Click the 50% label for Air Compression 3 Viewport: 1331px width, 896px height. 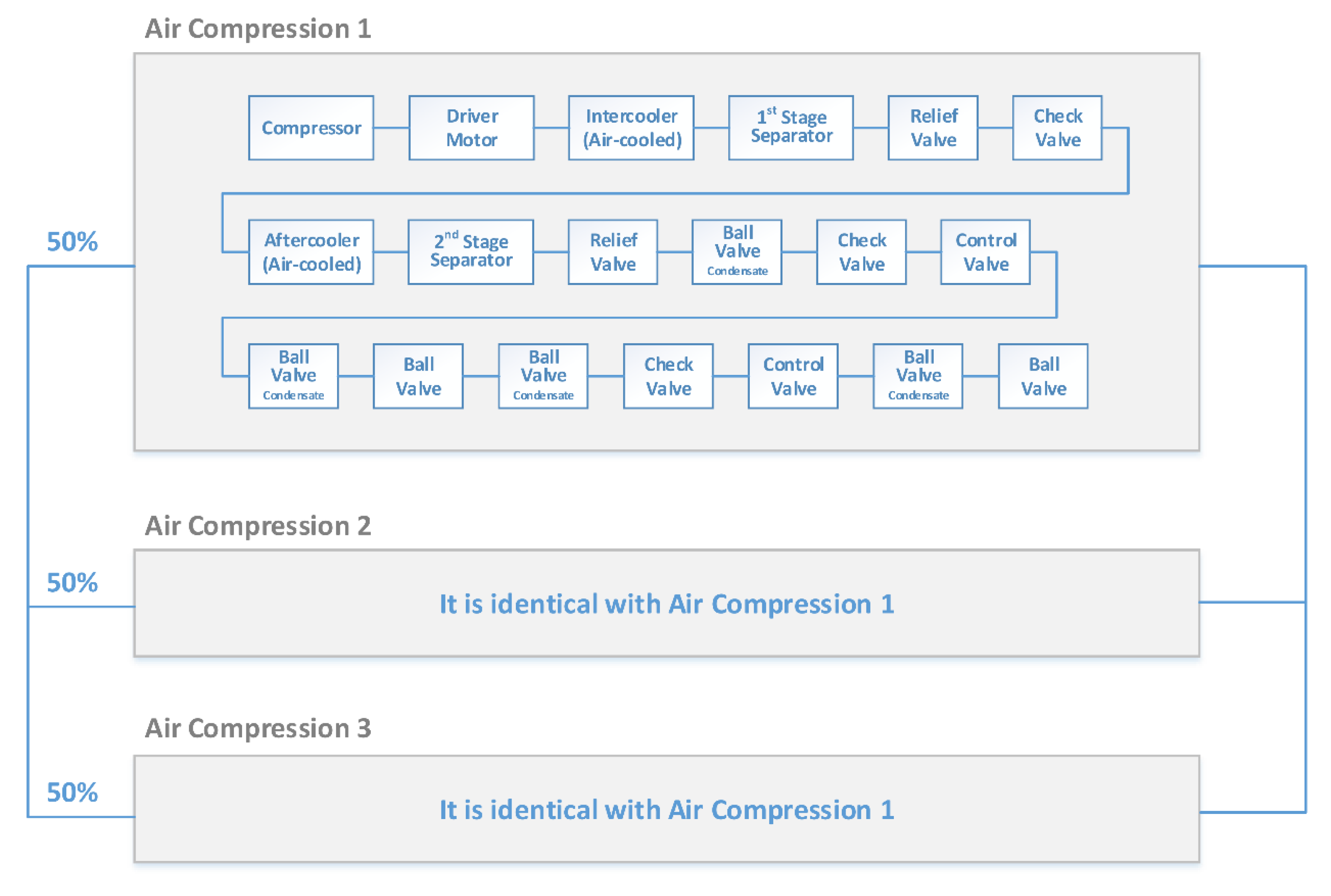click(x=72, y=793)
